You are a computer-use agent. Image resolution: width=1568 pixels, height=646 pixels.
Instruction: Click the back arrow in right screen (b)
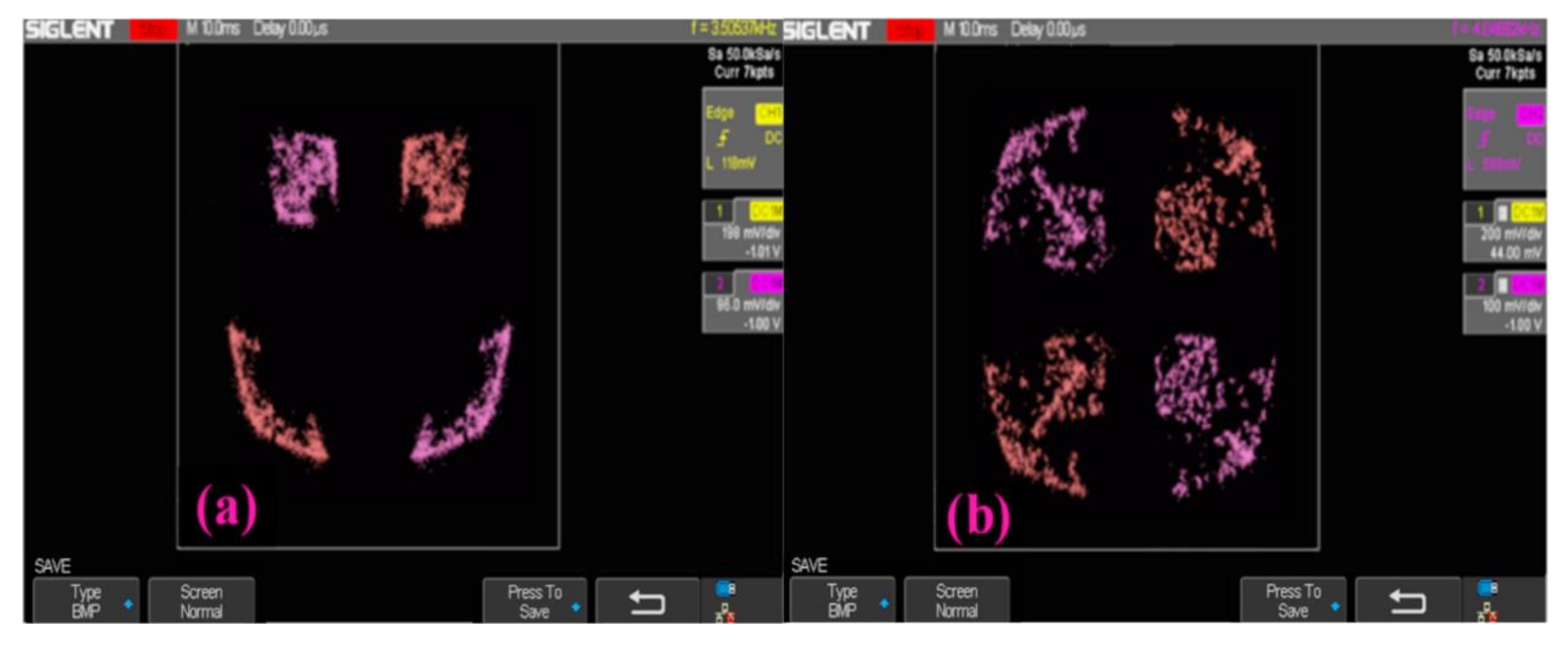[x=1407, y=602]
